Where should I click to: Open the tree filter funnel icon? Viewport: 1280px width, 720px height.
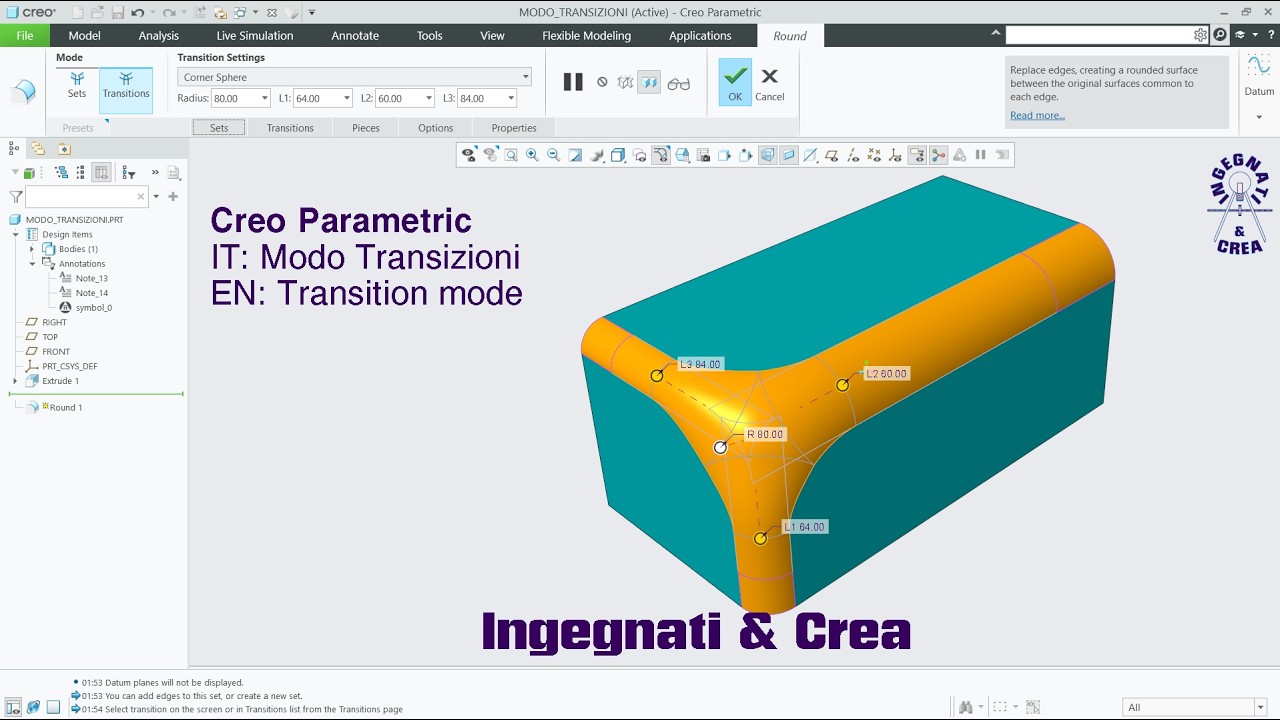(15, 197)
